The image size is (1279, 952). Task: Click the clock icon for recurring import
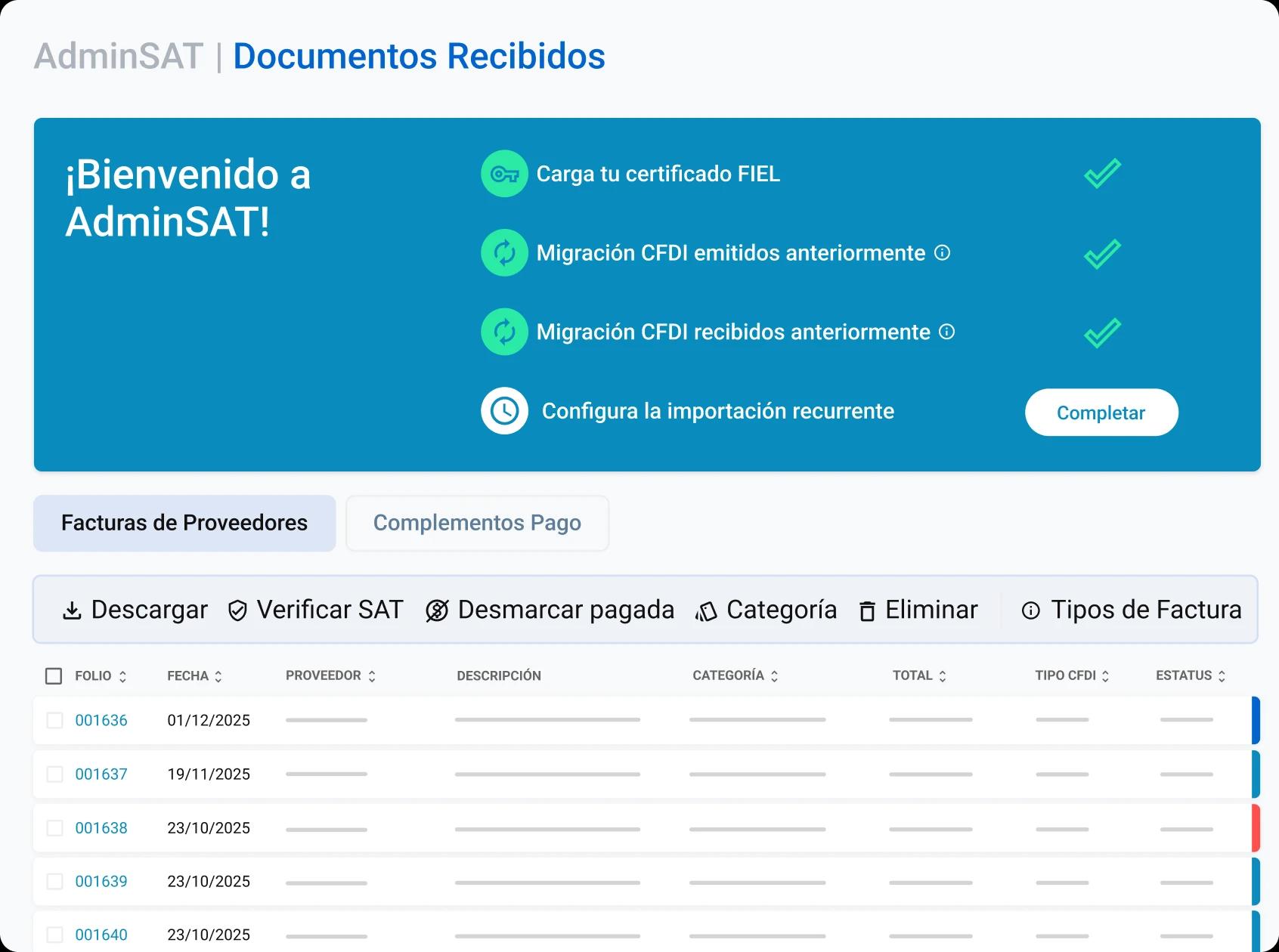click(x=504, y=411)
